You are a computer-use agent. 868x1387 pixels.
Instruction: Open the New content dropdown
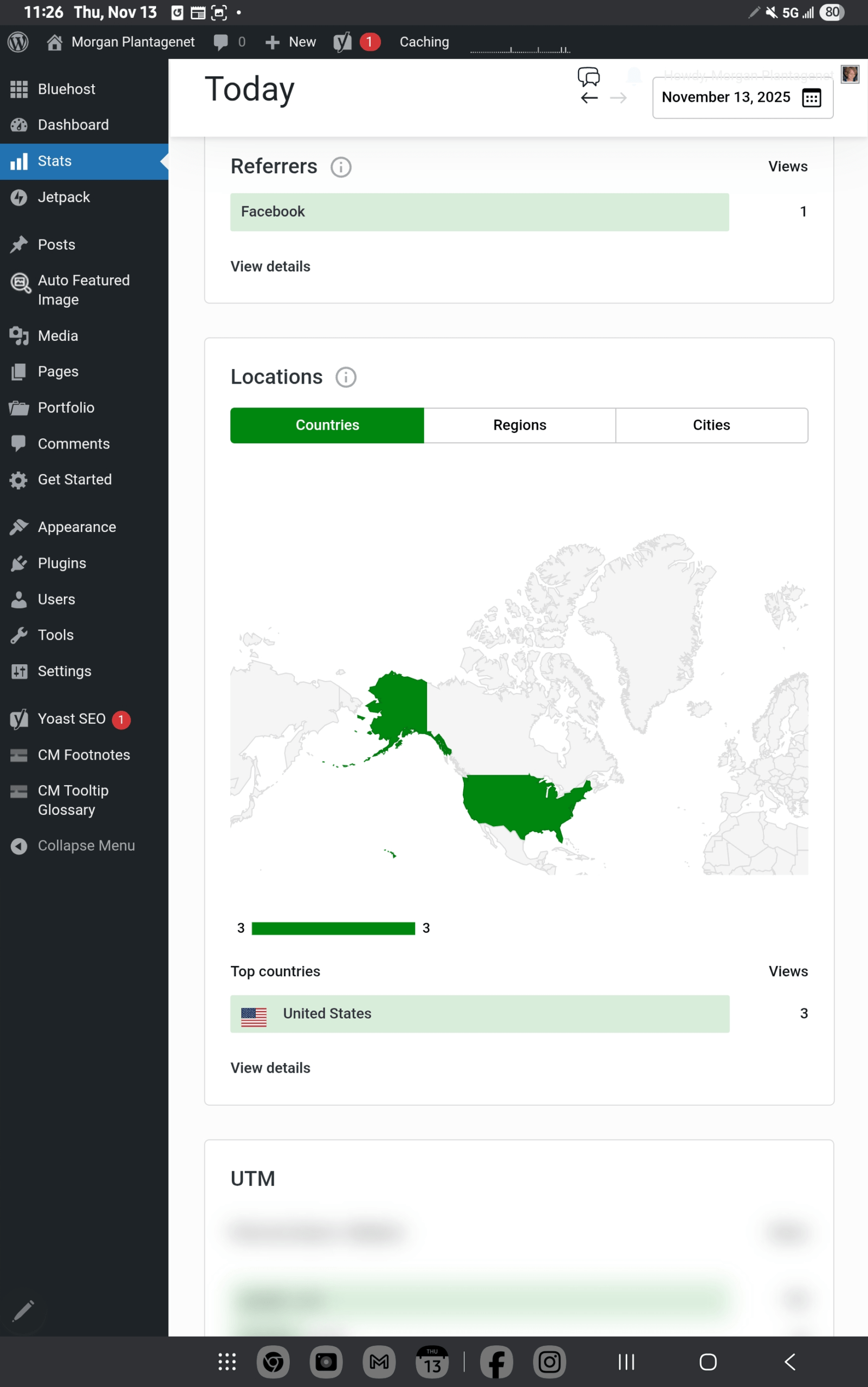click(291, 42)
